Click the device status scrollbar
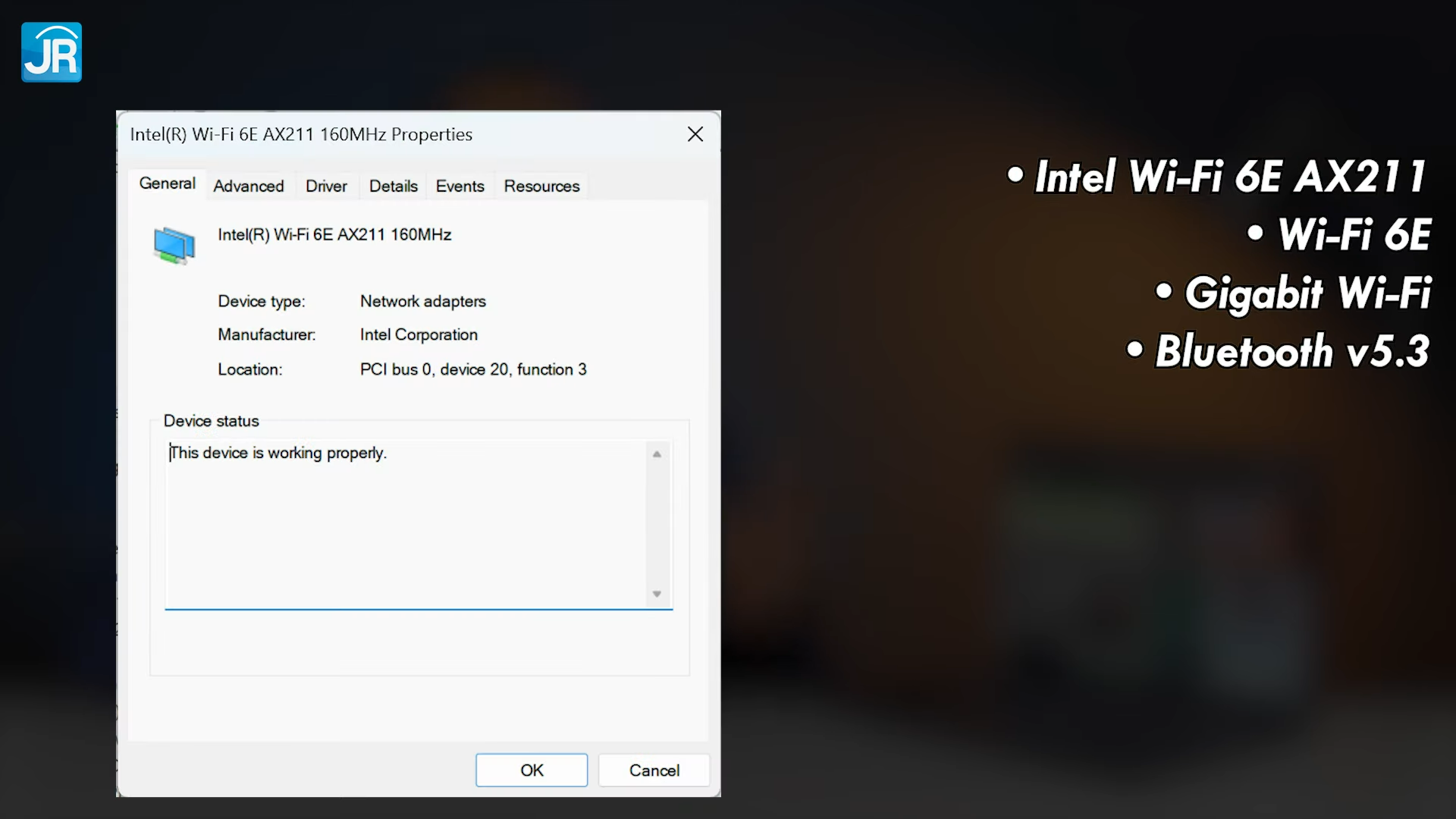1456x819 pixels. [656, 523]
